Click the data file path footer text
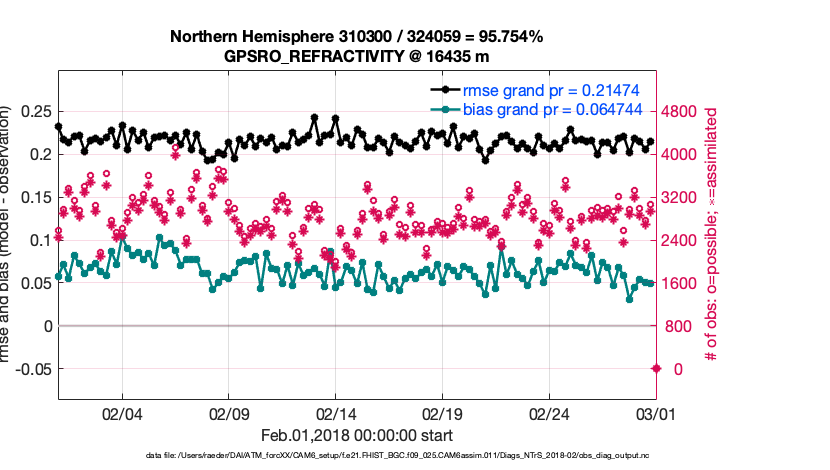 point(356,456)
